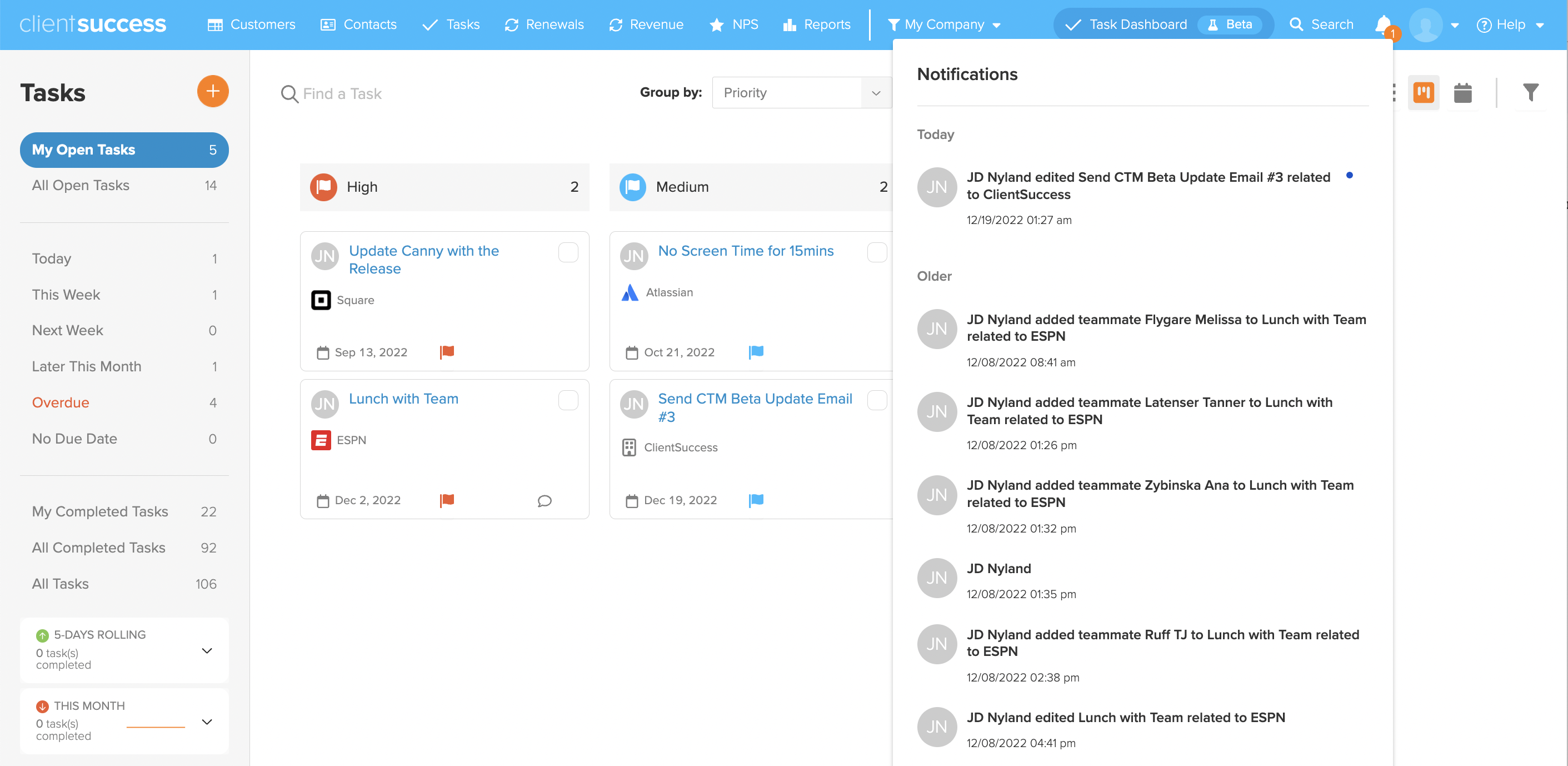Expand the 5-Days Rolling stats panel

coord(207,650)
